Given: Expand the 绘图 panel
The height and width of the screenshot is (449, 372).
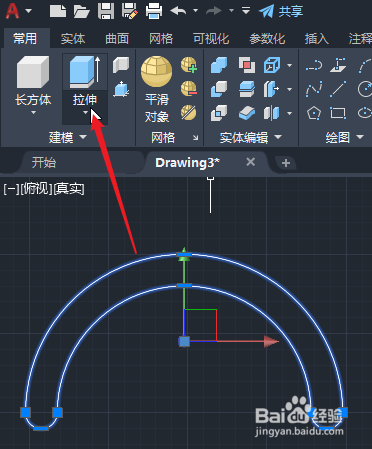Looking at the screenshot, I should (x=344, y=137).
